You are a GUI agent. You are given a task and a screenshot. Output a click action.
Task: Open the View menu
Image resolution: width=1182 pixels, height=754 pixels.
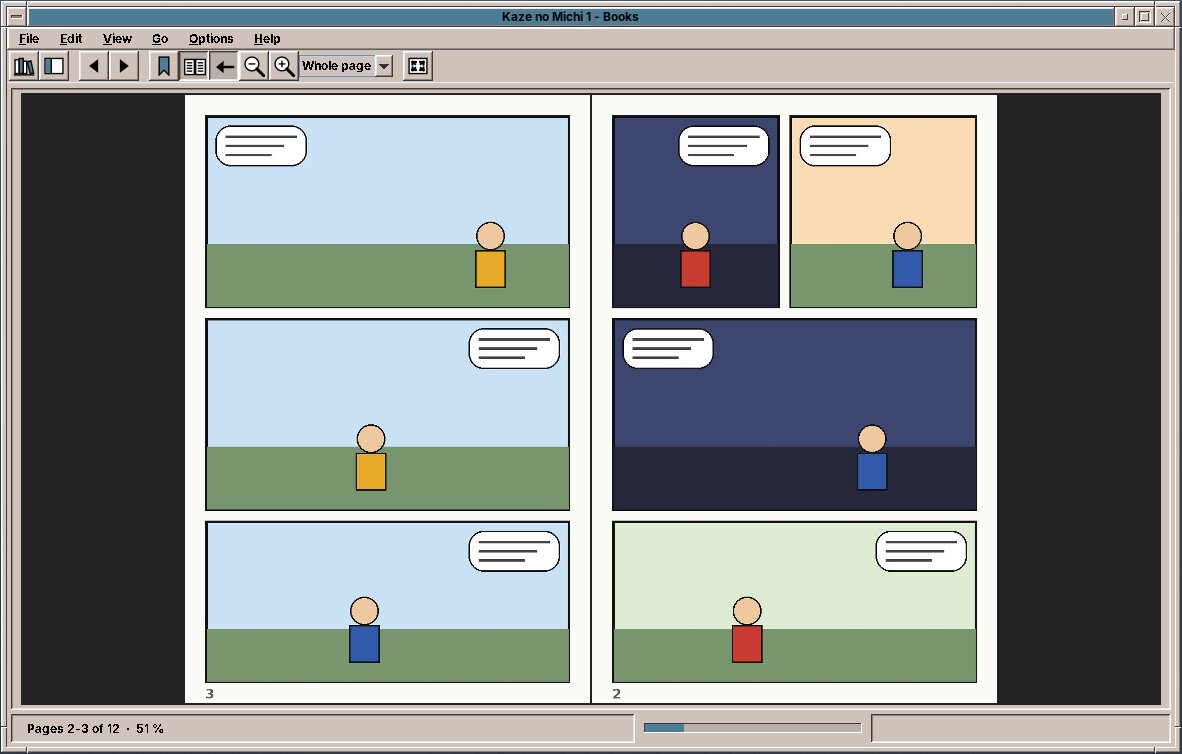(117, 38)
